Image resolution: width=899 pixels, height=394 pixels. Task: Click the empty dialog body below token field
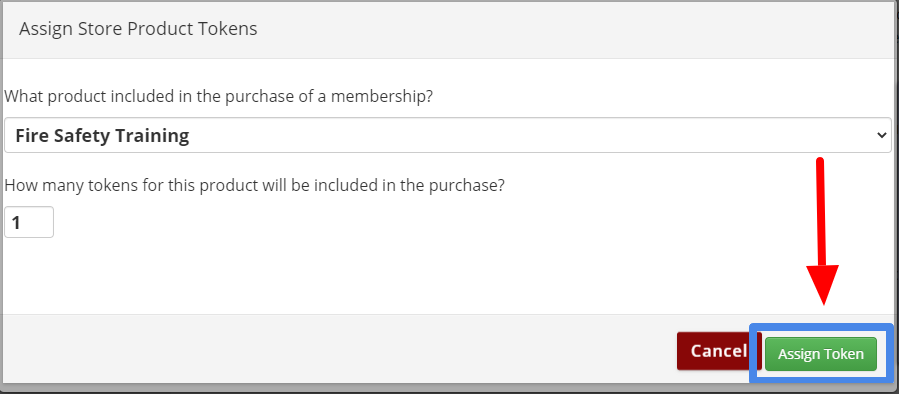tap(447, 275)
